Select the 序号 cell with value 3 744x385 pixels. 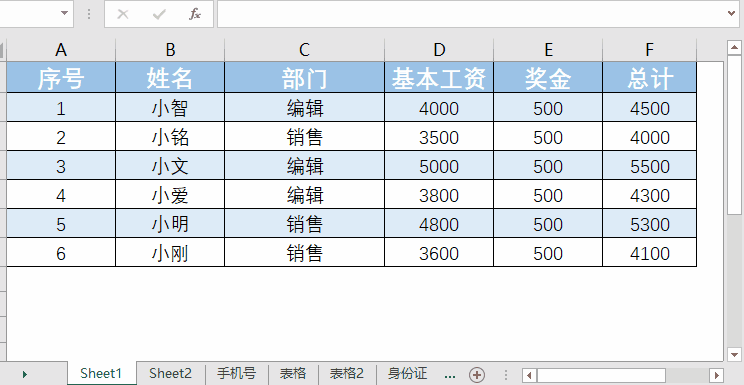(61, 166)
